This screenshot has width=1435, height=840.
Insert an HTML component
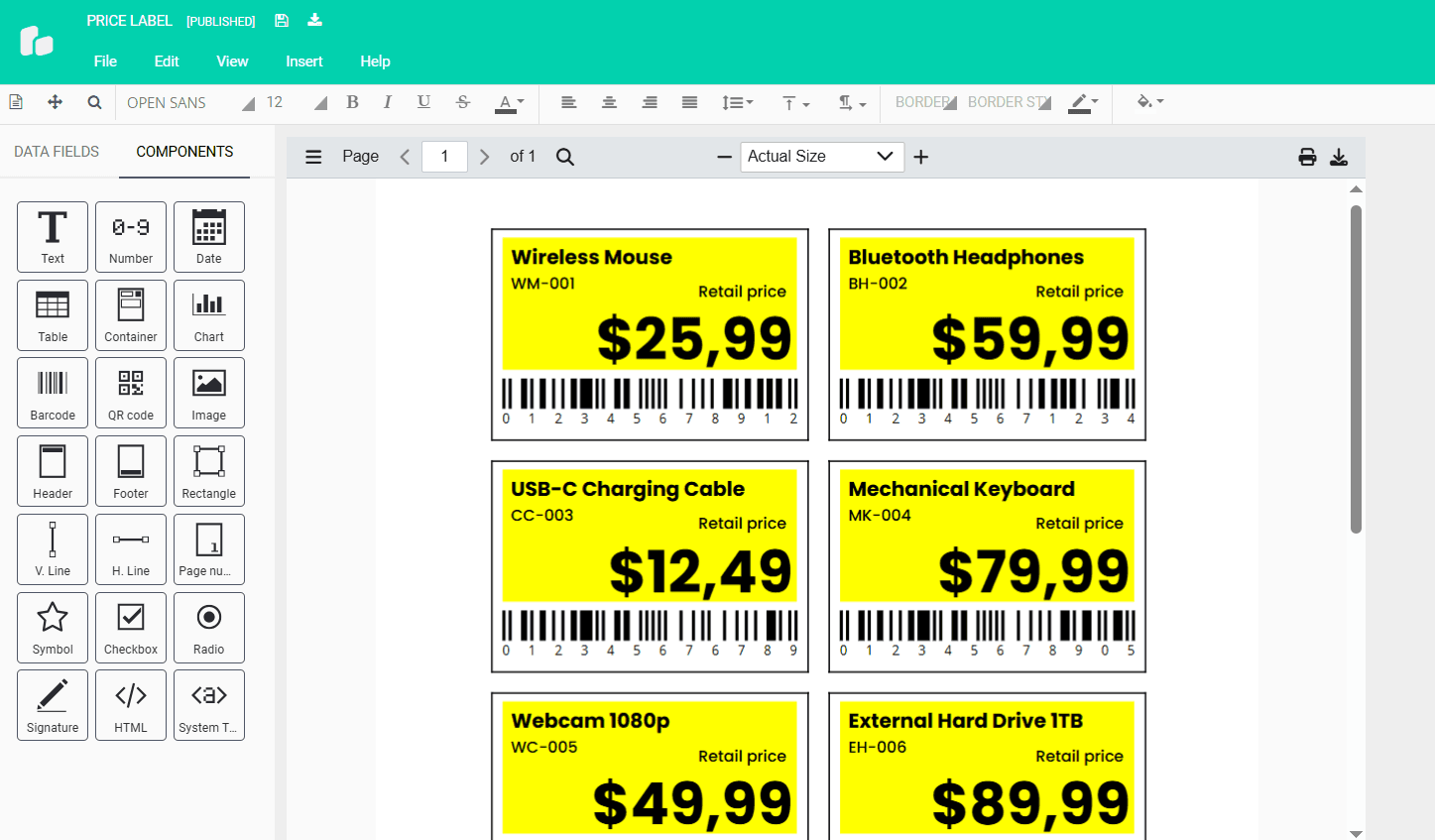click(x=131, y=705)
